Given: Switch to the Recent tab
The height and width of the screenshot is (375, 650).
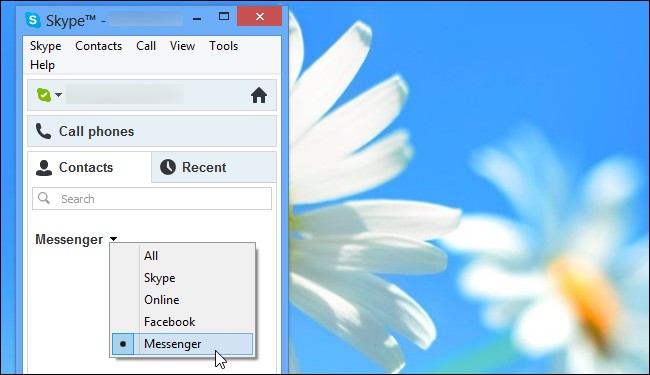Looking at the screenshot, I should tap(214, 167).
